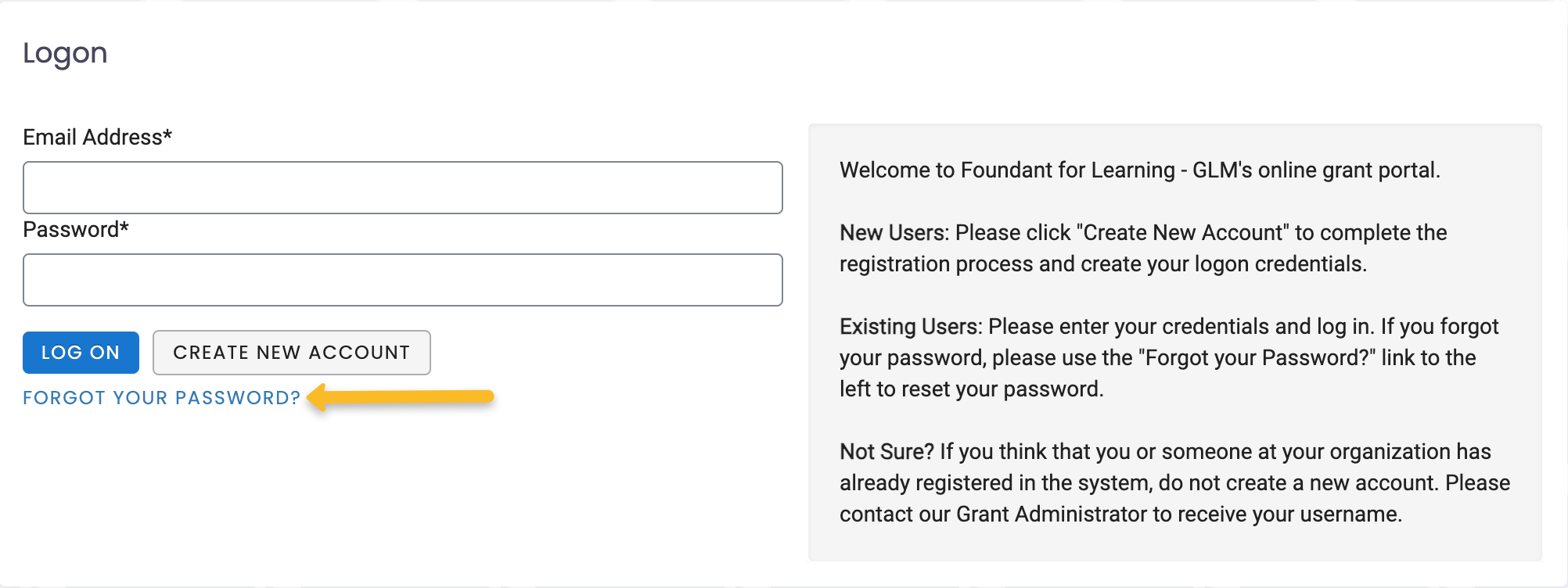
Task: Click the yellow arrow pointing at the password link
Action: (x=399, y=397)
